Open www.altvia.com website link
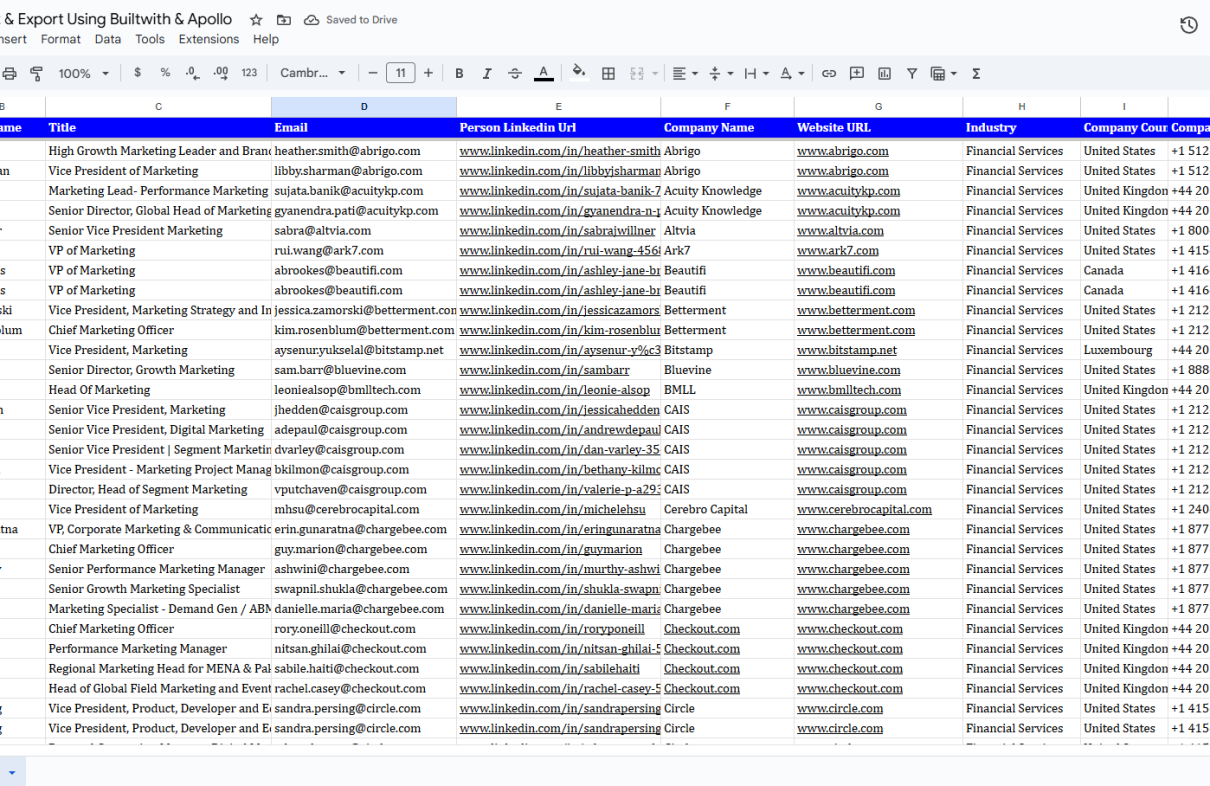The width and height of the screenshot is (1210, 786). pyautogui.click(x=838, y=231)
